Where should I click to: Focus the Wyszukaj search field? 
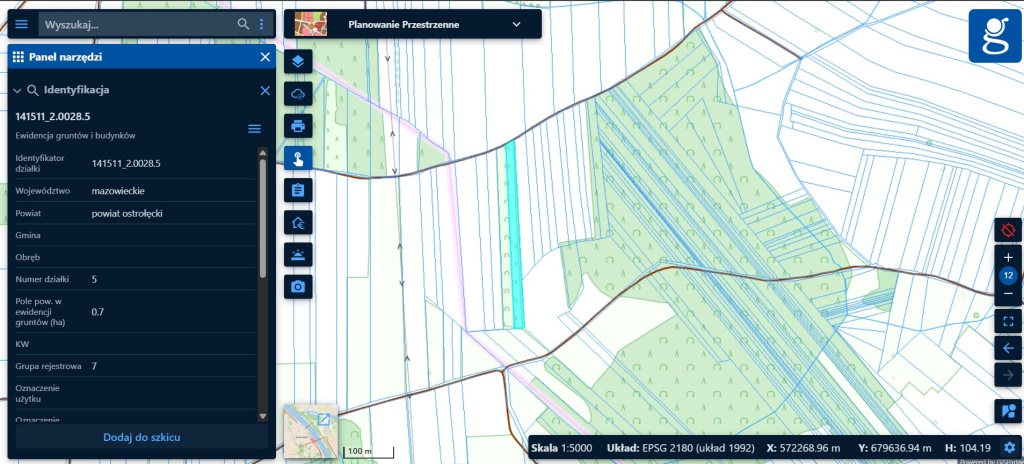coord(138,24)
